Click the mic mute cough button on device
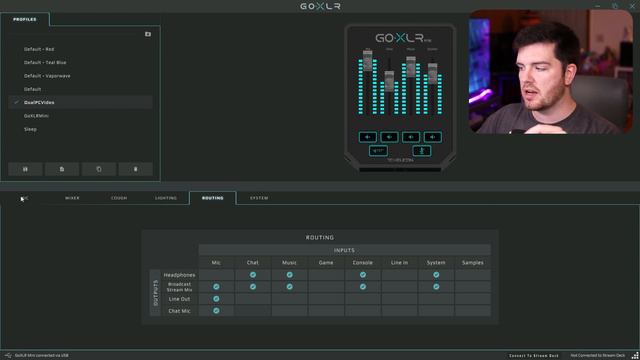 tap(422, 151)
